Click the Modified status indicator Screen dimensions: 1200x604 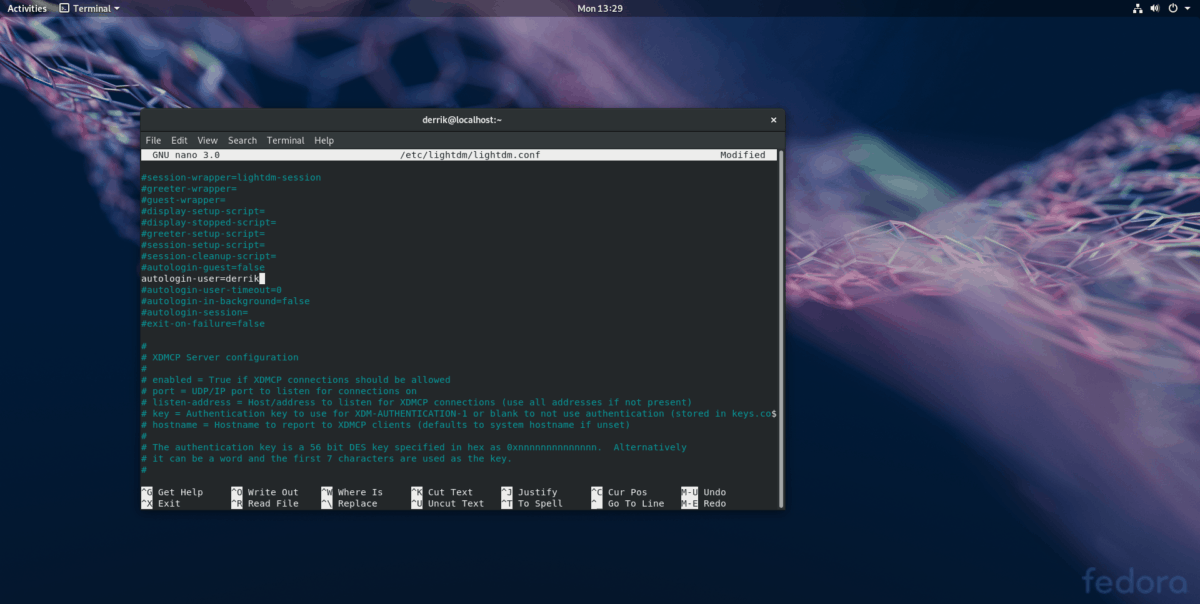click(742, 155)
